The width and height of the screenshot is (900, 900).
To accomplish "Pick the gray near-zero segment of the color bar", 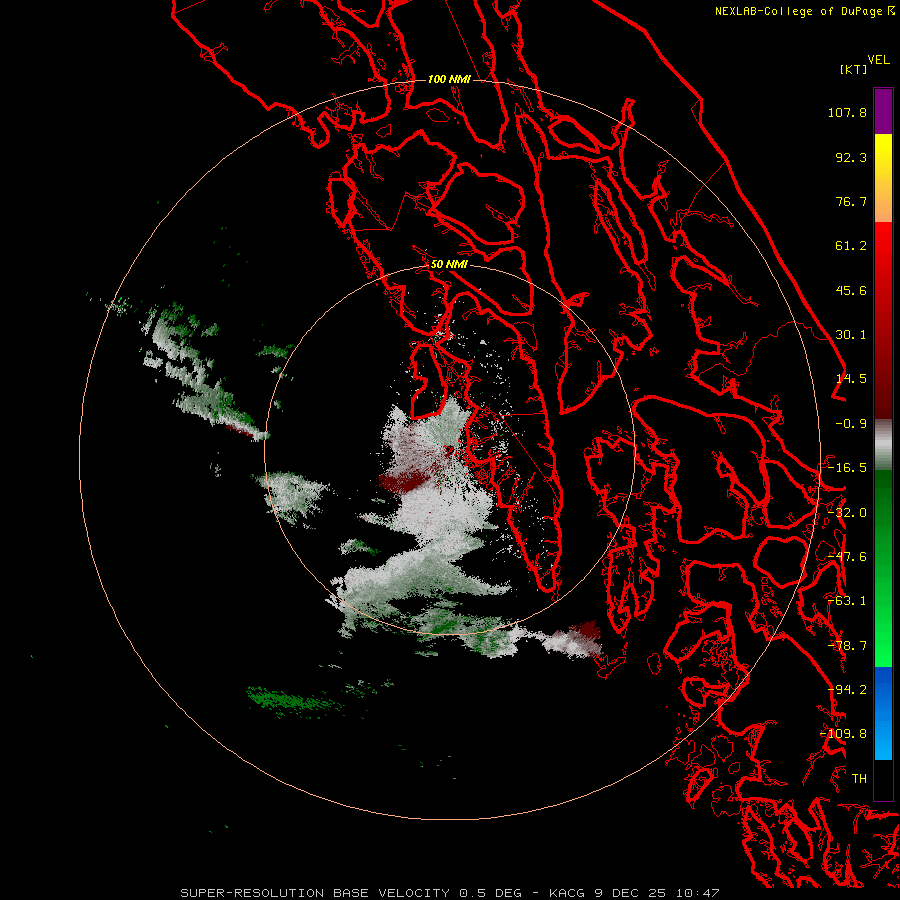I will (x=883, y=445).
